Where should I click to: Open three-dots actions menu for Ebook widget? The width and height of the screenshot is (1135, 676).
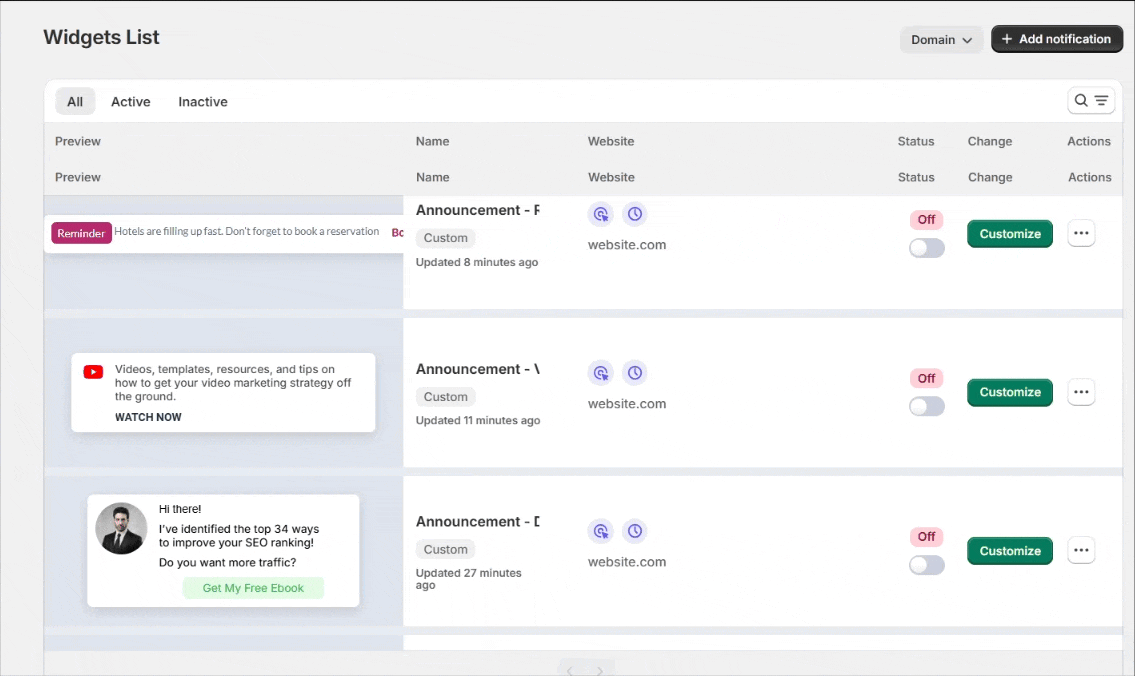tap(1081, 550)
